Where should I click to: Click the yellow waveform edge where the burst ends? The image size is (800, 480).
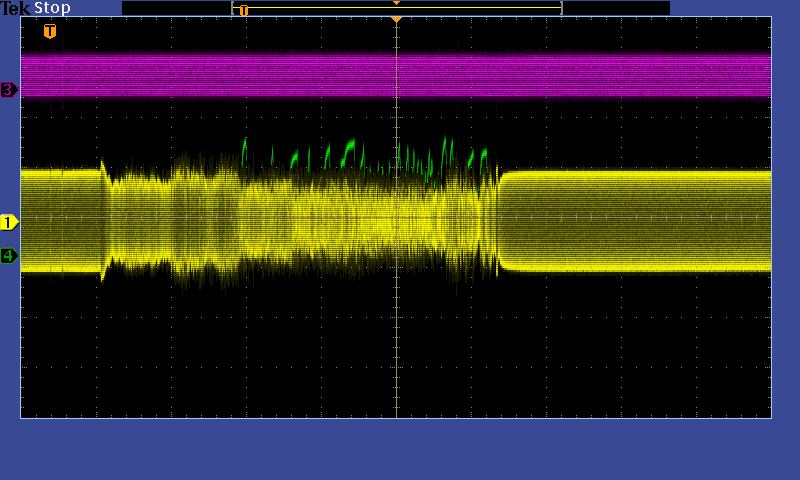pos(499,220)
